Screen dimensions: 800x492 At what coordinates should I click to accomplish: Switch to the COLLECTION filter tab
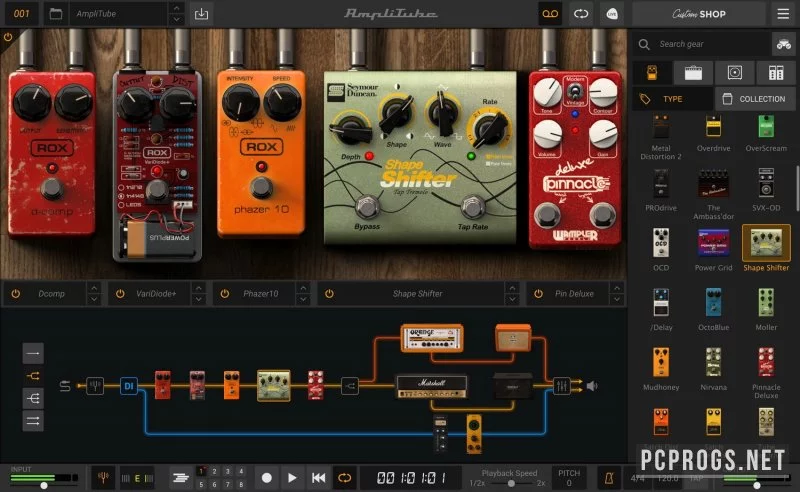click(755, 99)
